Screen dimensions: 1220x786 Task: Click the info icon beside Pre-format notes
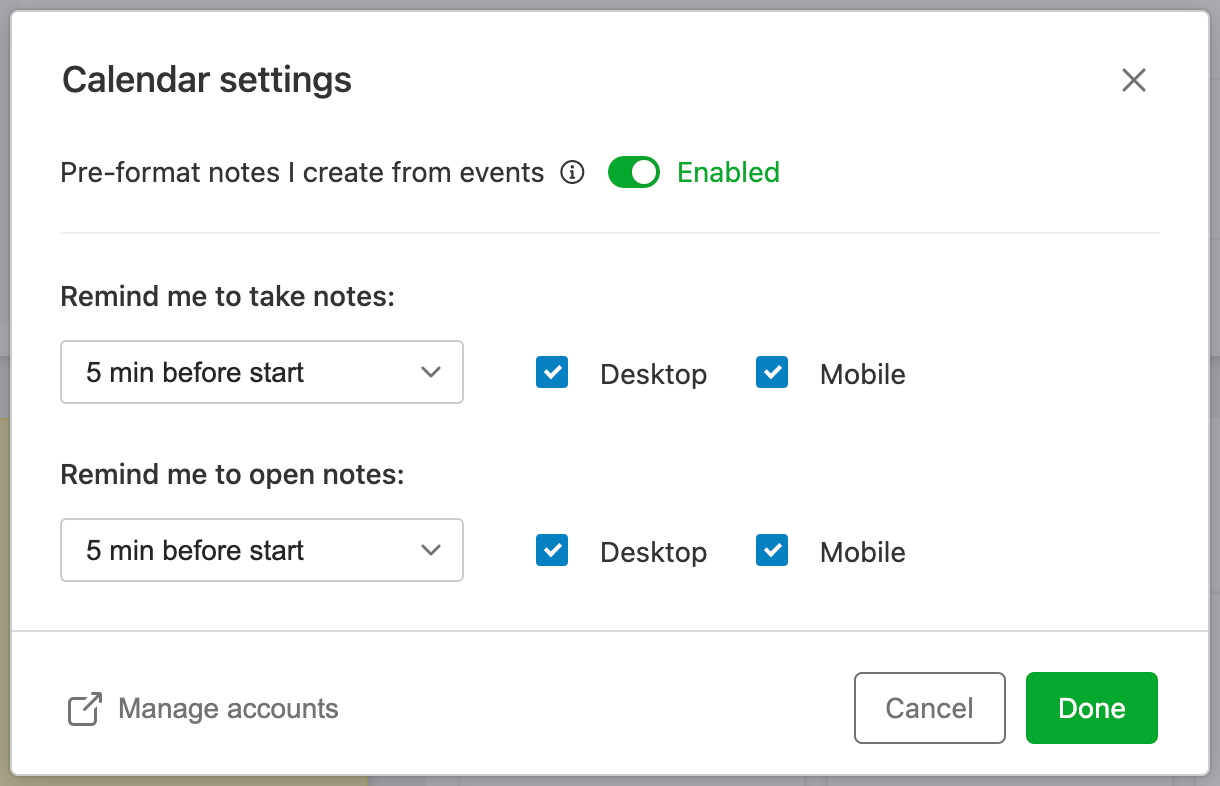[x=572, y=173]
